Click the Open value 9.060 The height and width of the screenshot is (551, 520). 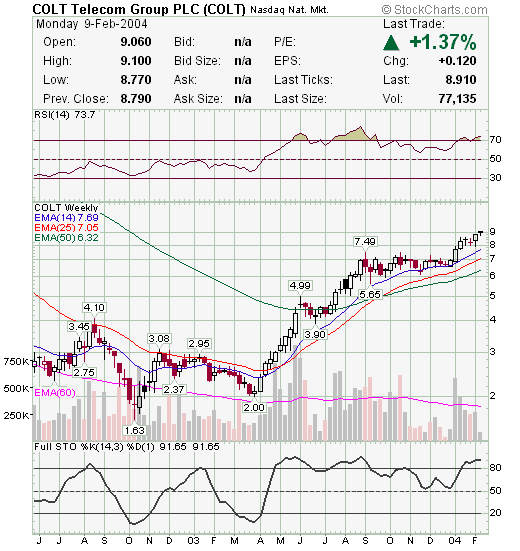pos(136,42)
